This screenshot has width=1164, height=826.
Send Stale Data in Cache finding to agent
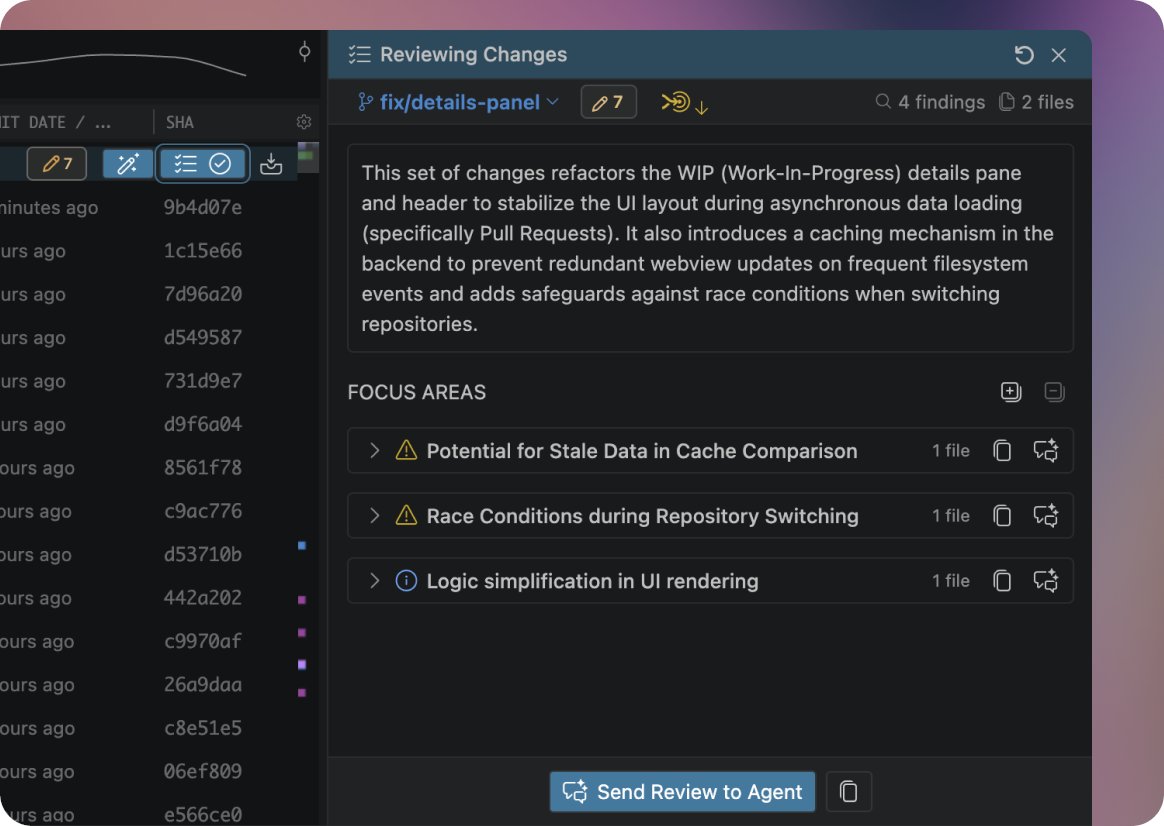click(x=1046, y=450)
